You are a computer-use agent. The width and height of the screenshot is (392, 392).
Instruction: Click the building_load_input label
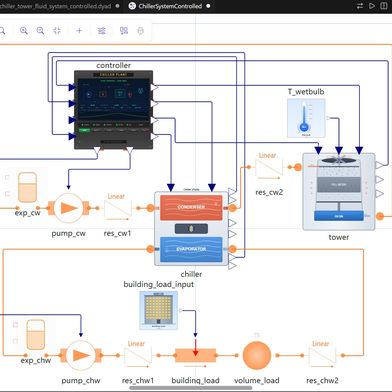tap(159, 284)
